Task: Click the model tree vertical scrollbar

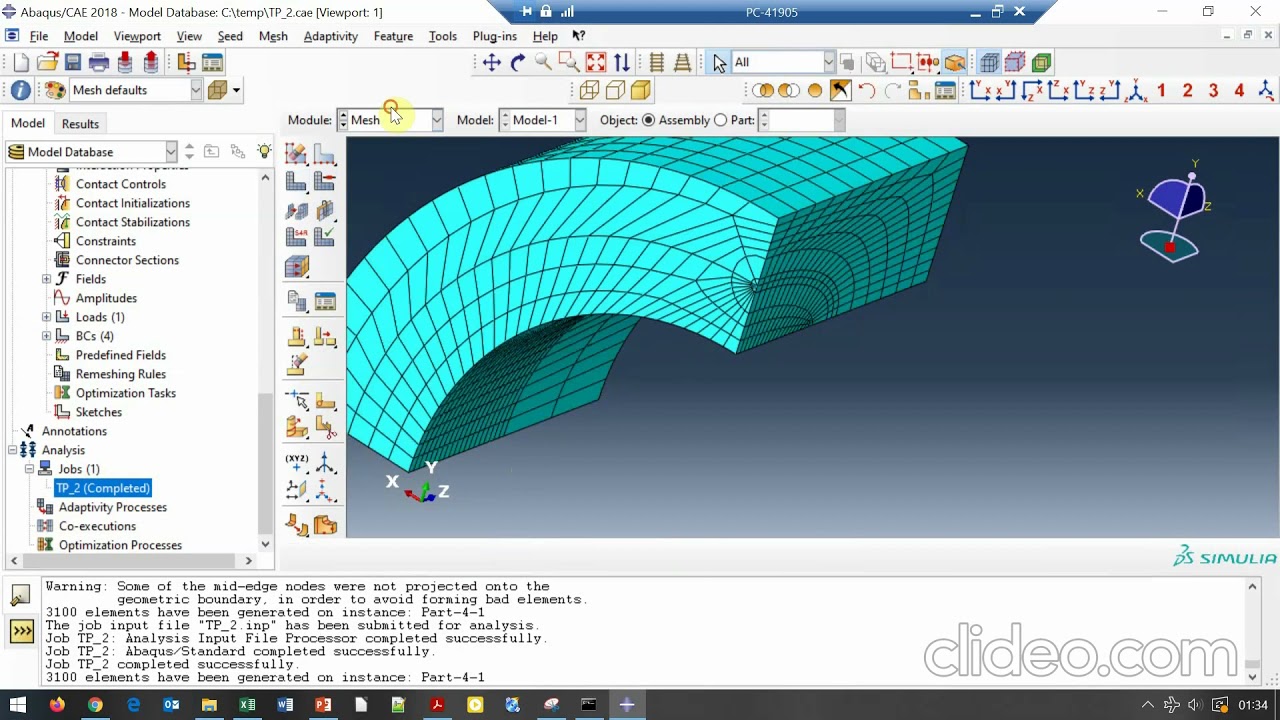Action: coord(265,462)
